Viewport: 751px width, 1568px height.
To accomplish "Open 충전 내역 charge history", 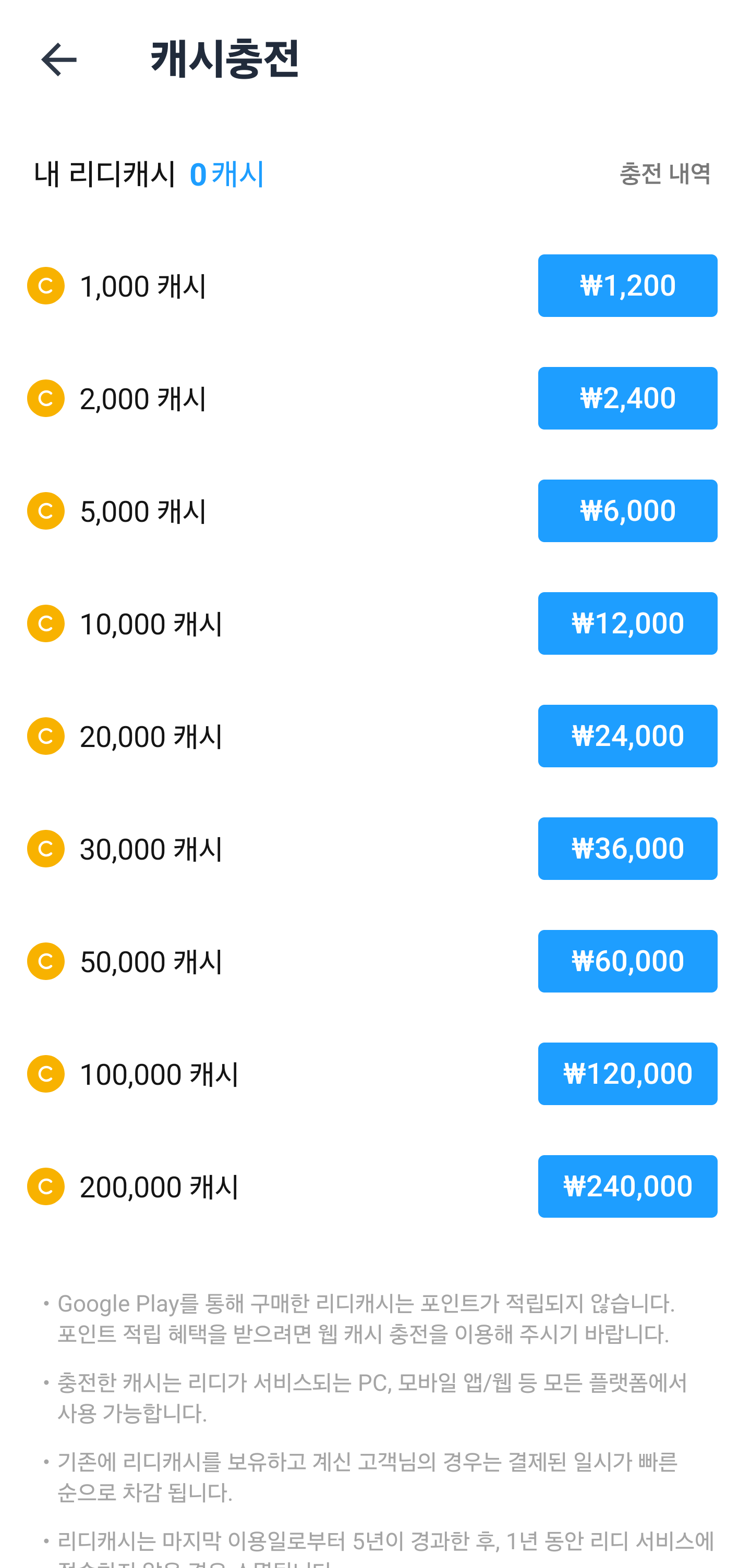I will 664,174.
